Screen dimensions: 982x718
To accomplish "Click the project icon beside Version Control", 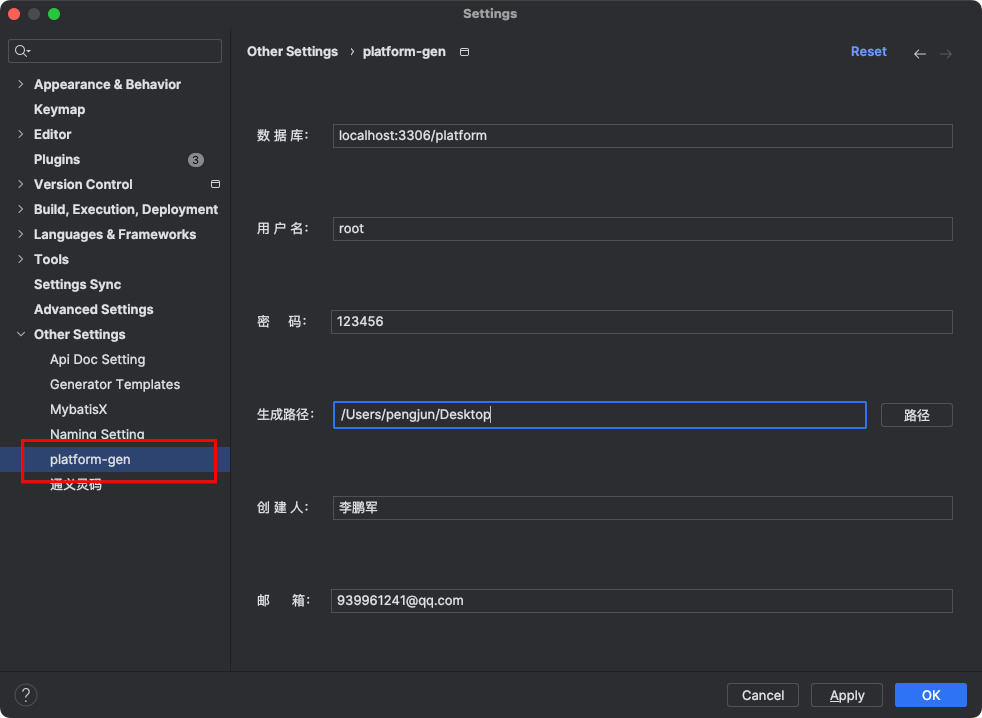I will click(x=215, y=184).
